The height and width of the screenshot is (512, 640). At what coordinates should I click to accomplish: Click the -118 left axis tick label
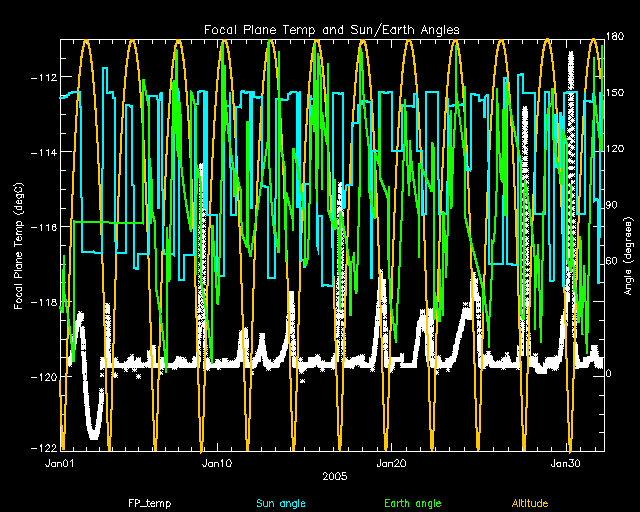[x=42, y=302]
